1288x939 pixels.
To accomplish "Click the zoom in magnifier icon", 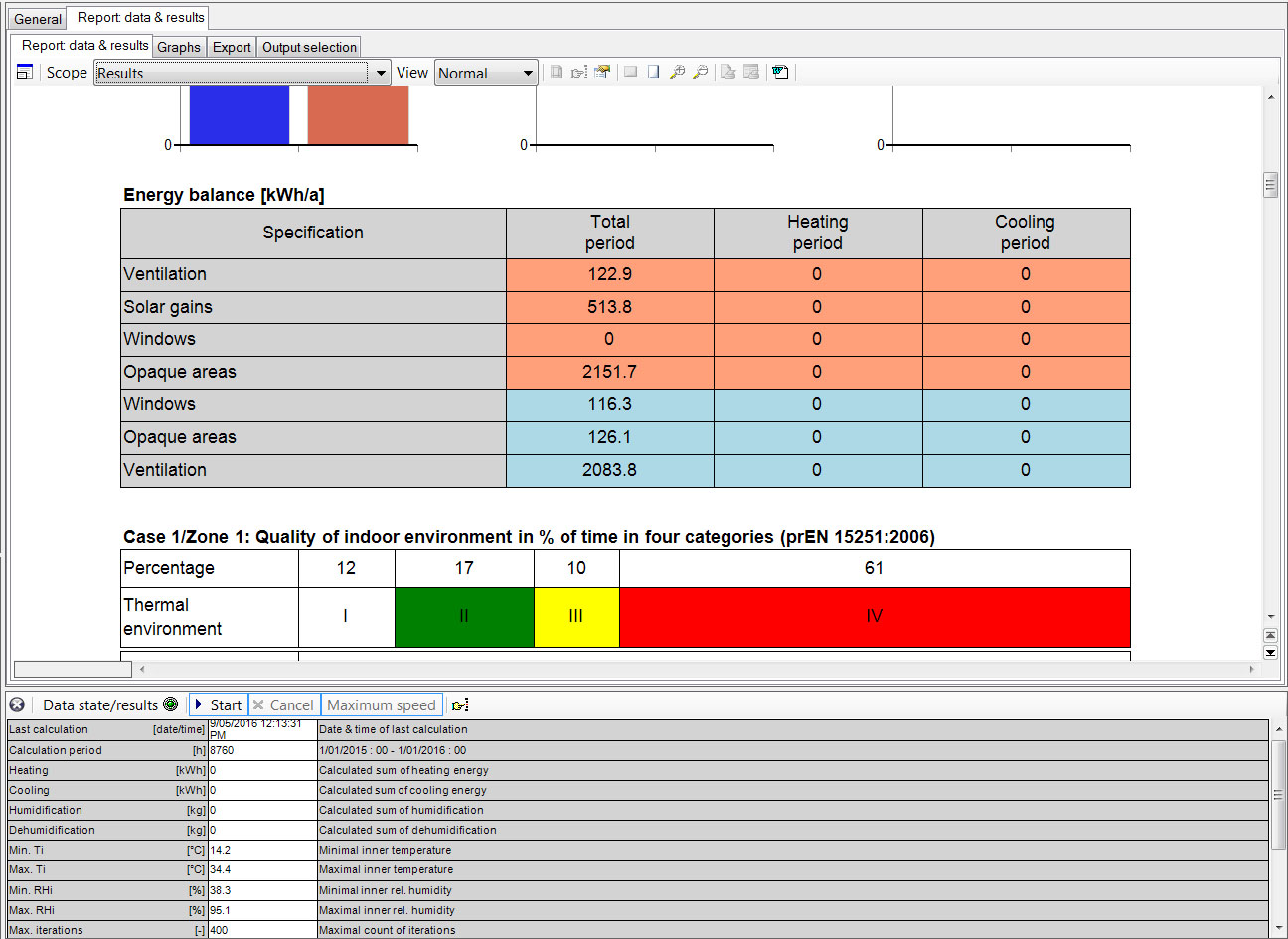I will point(677,73).
